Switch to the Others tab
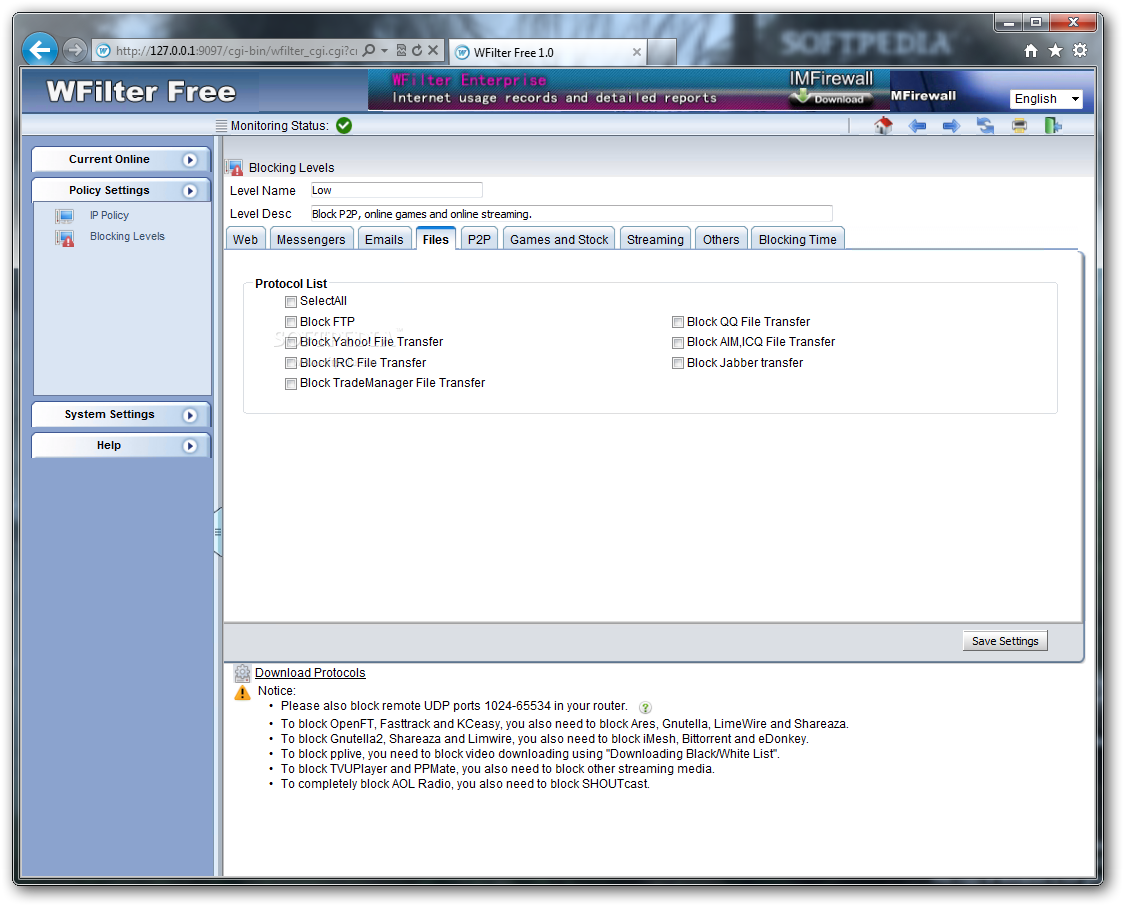 (x=721, y=239)
